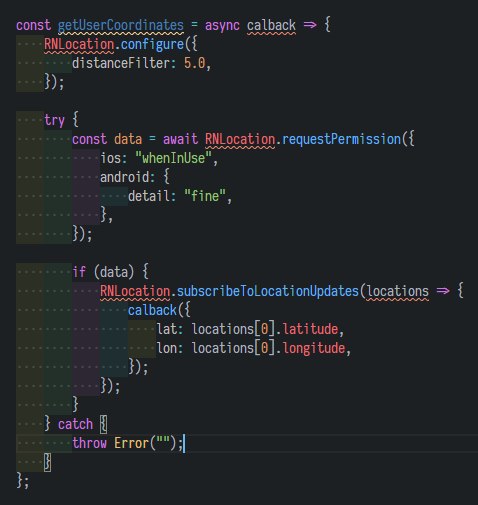Click the 5.0 numeric value
The width and height of the screenshot is (478, 505).
[x=194, y=63]
